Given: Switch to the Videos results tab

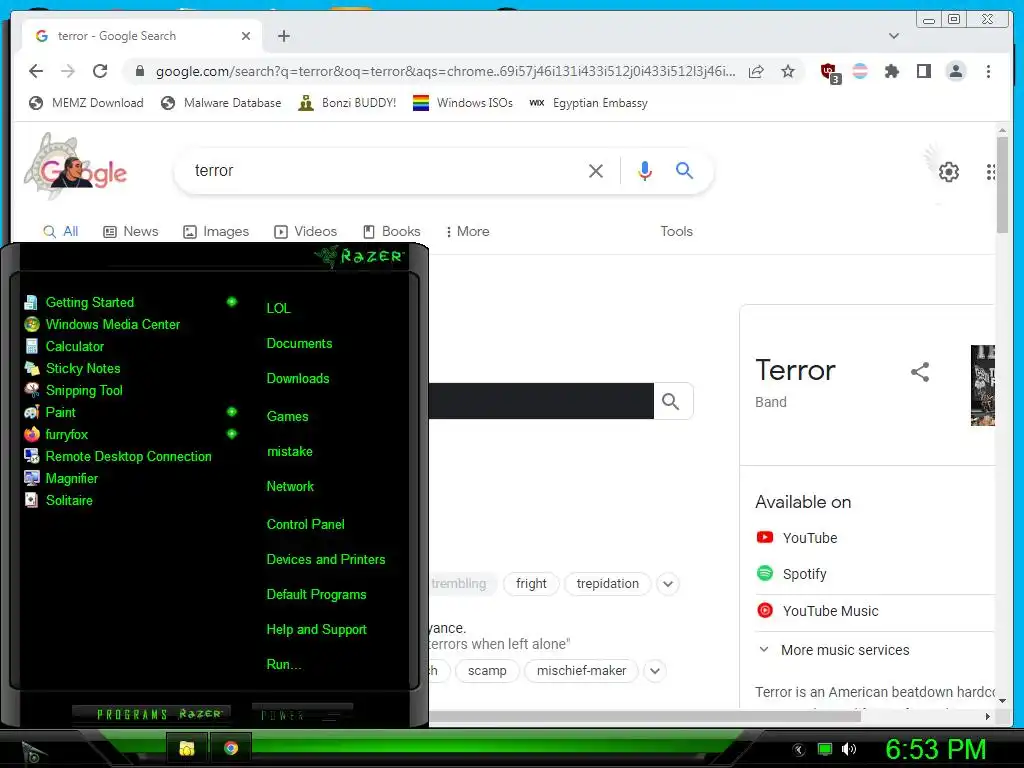Looking at the screenshot, I should point(306,231).
